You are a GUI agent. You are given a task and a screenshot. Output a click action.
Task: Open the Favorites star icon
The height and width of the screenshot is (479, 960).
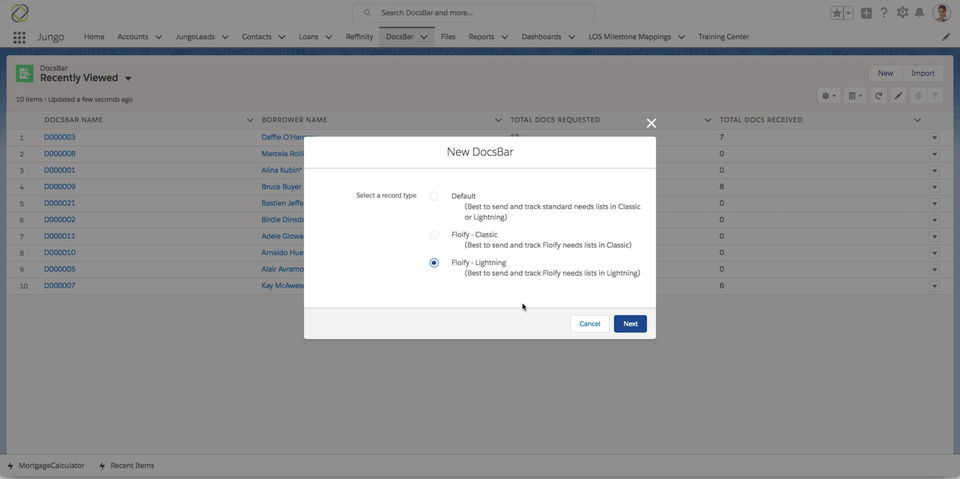click(x=836, y=13)
